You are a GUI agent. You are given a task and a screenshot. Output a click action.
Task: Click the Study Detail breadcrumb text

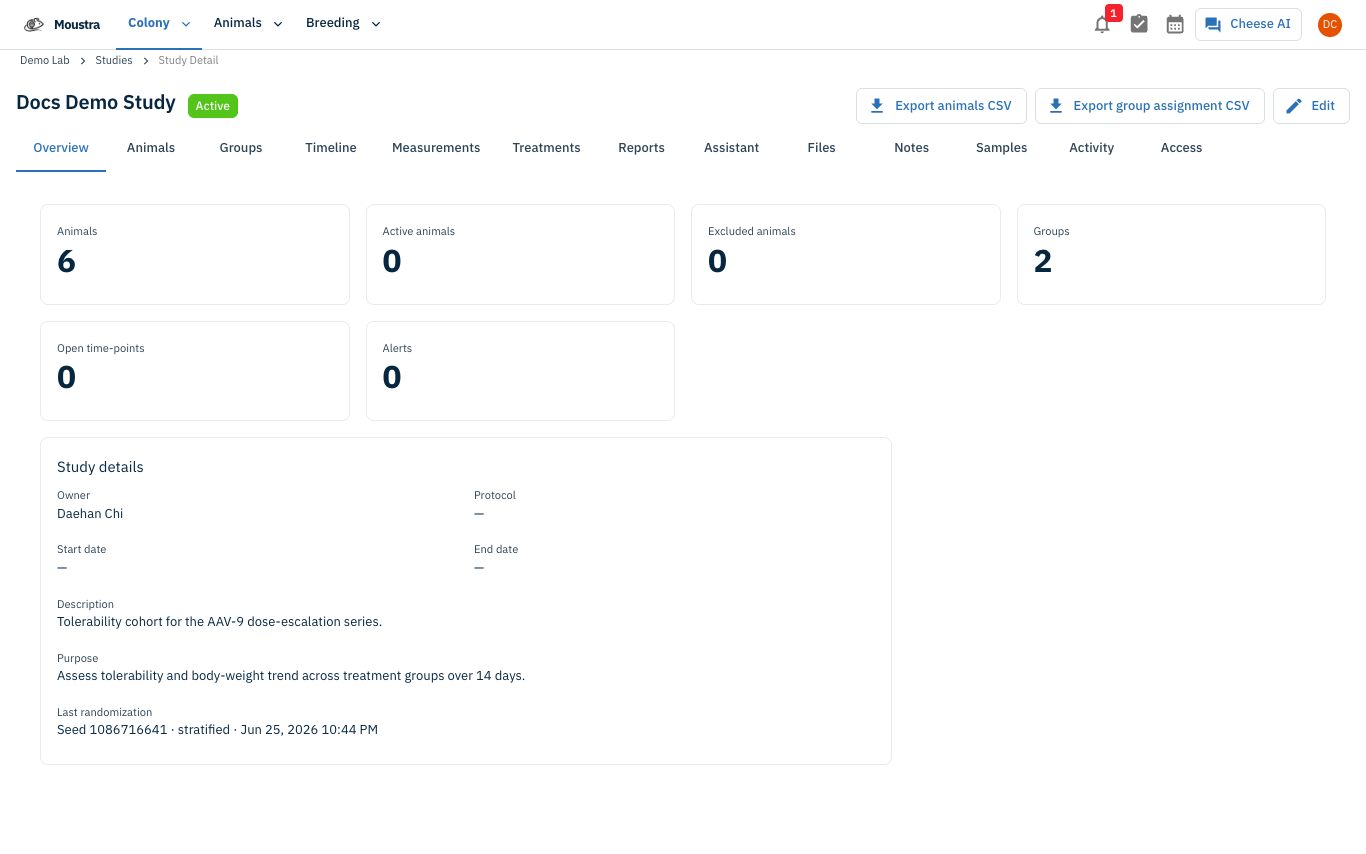[188, 61]
